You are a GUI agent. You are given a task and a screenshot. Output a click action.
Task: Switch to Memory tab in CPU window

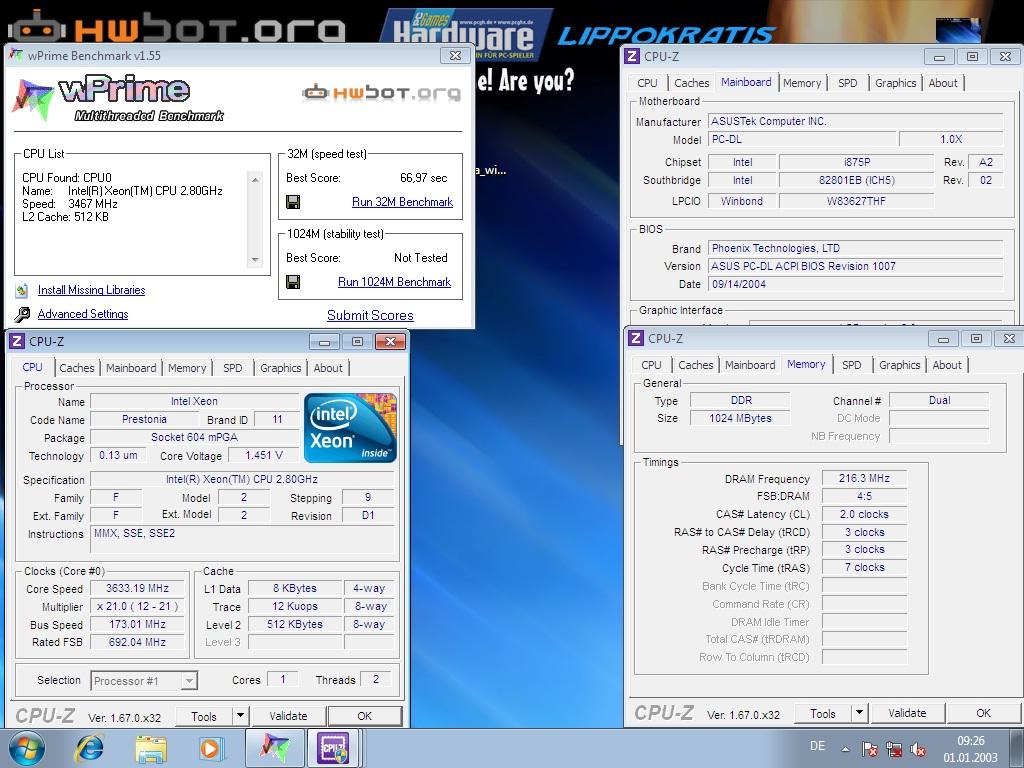187,368
